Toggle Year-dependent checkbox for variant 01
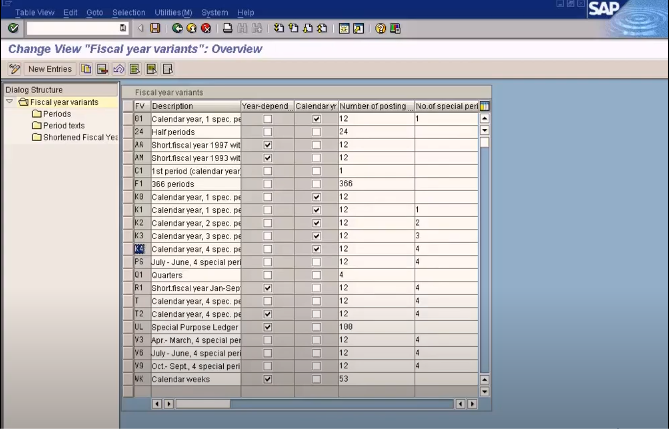669x429 pixels. [x=268, y=119]
